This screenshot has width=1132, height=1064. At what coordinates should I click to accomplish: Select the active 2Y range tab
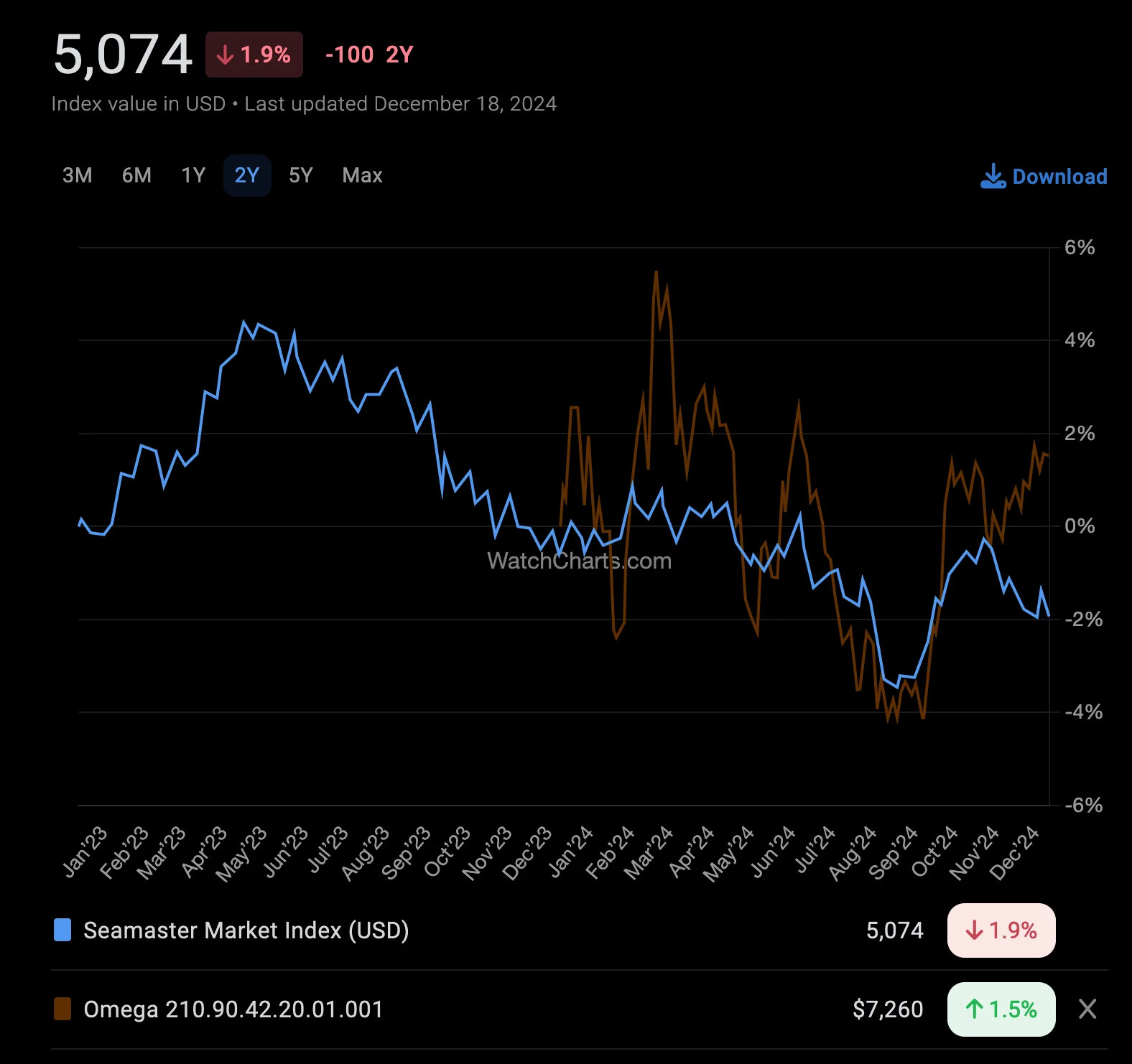pos(247,175)
